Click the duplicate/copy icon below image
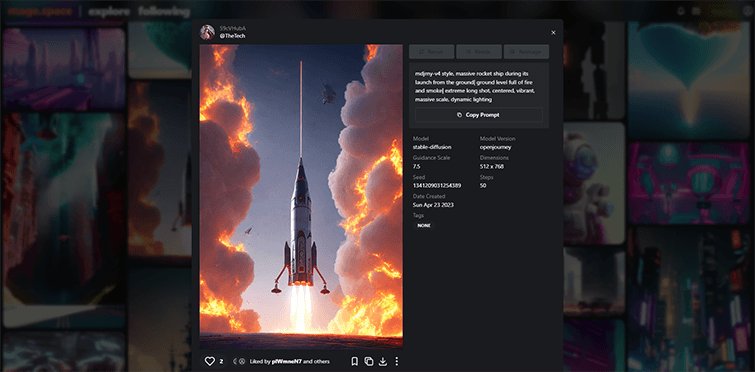Screen dimensions: 755x372 pyautogui.click(x=369, y=361)
